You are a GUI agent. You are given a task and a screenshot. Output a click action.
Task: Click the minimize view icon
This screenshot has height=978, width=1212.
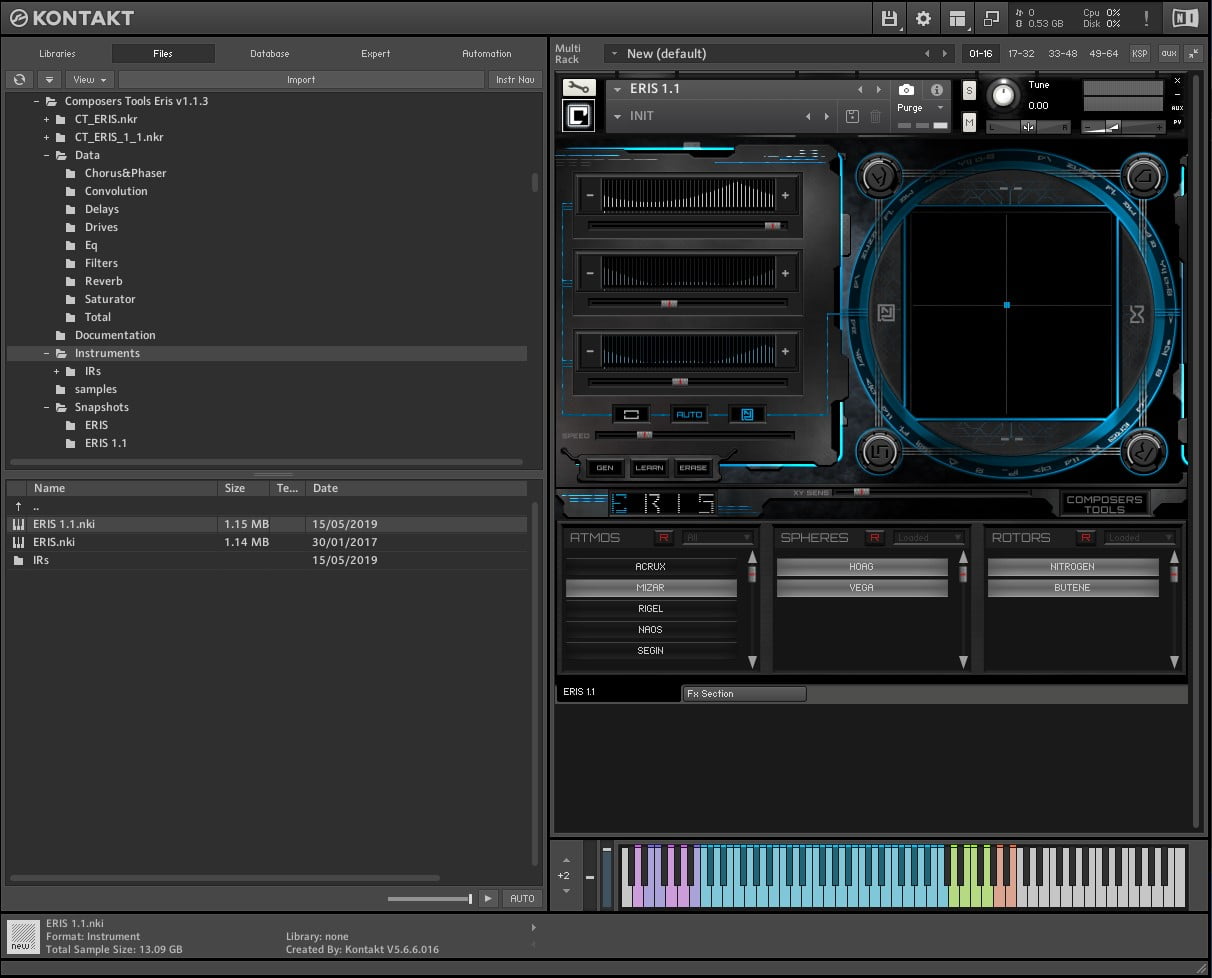pos(991,18)
